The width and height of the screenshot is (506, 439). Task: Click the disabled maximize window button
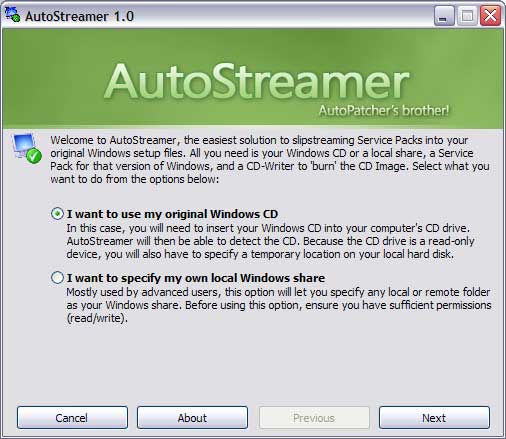[467, 16]
